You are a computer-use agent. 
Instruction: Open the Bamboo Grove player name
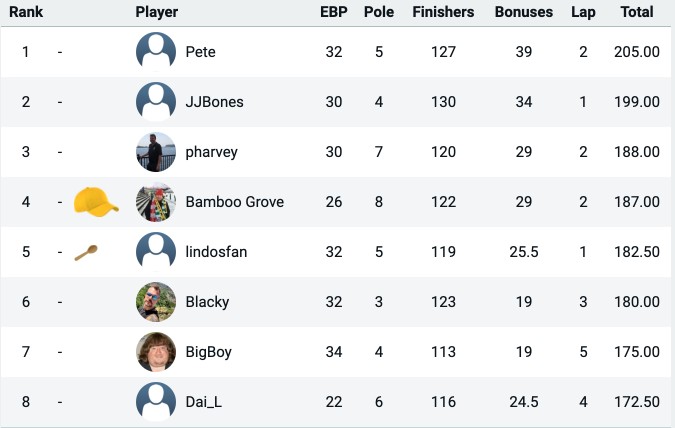point(235,202)
